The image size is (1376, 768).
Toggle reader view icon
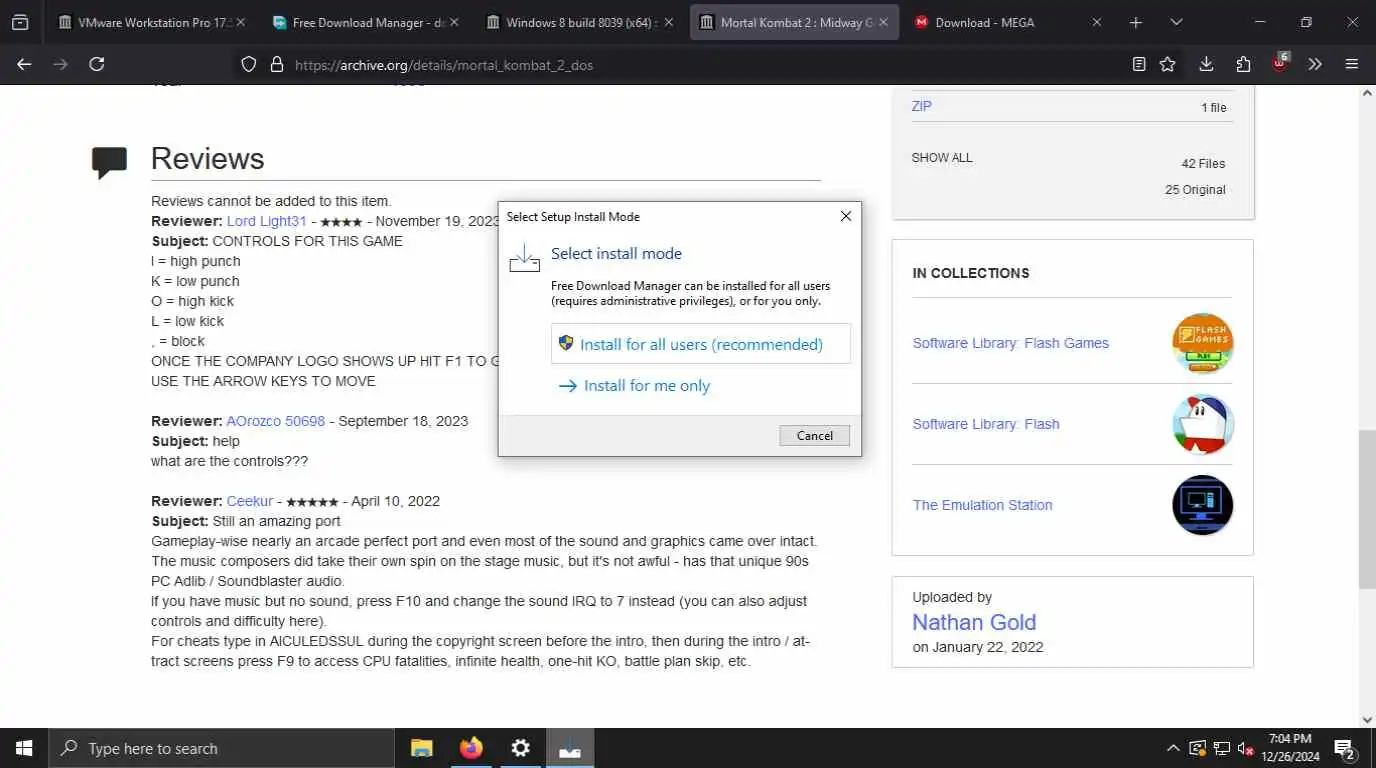click(x=1139, y=64)
